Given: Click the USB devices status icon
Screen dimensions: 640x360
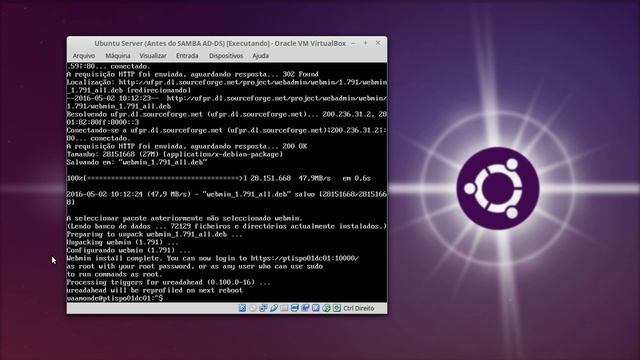Looking at the screenshot, I should 274,308.
